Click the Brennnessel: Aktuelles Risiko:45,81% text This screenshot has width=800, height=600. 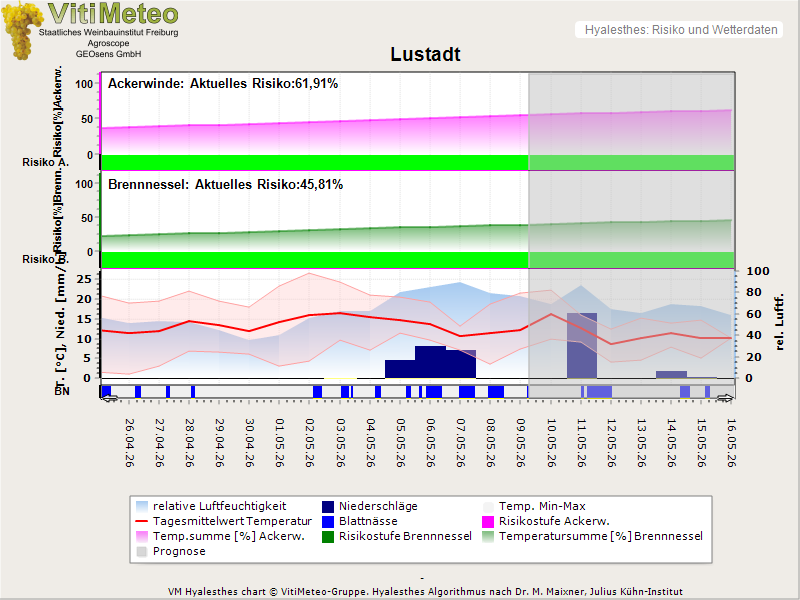226,185
